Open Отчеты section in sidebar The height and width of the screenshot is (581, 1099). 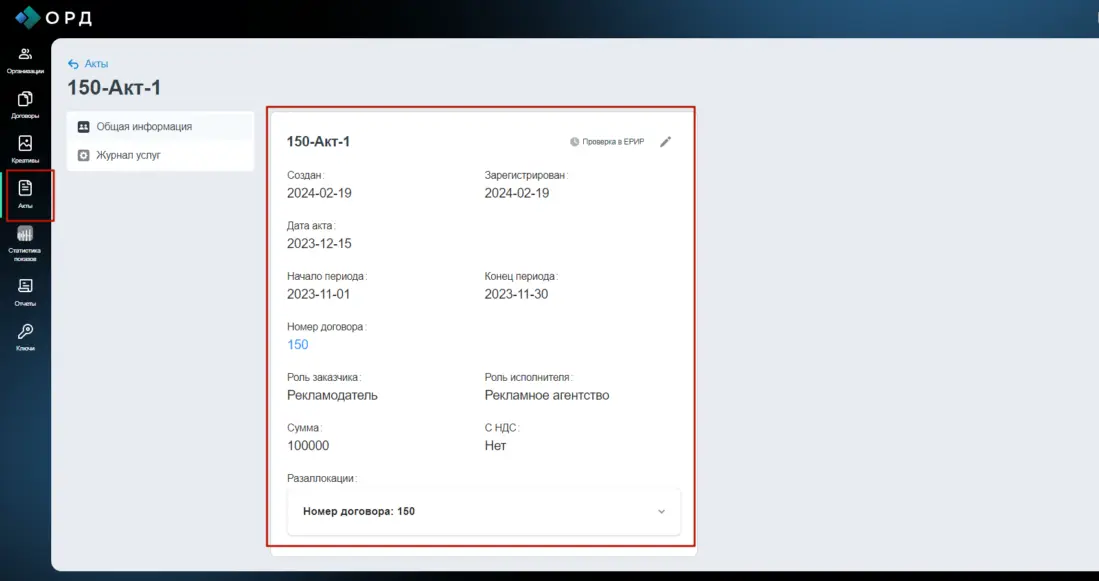click(x=25, y=292)
